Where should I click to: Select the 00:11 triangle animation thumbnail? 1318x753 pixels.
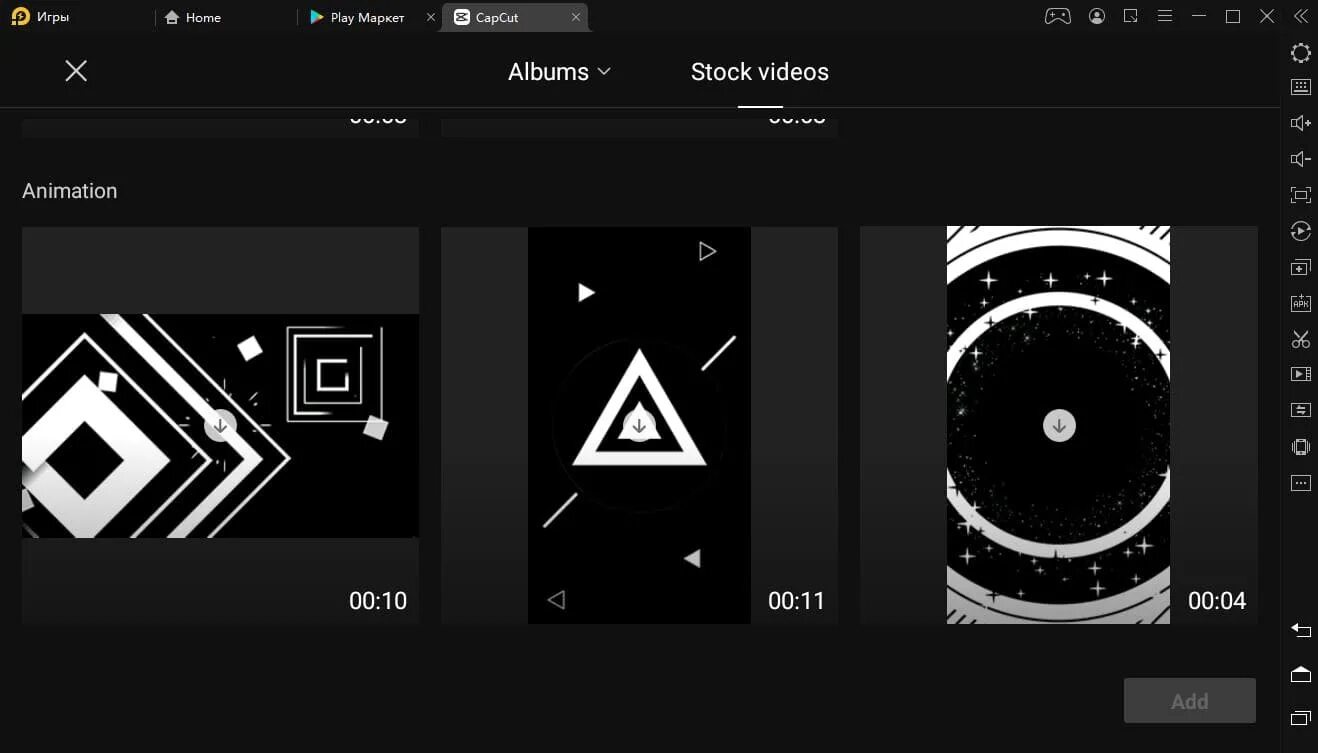639,425
